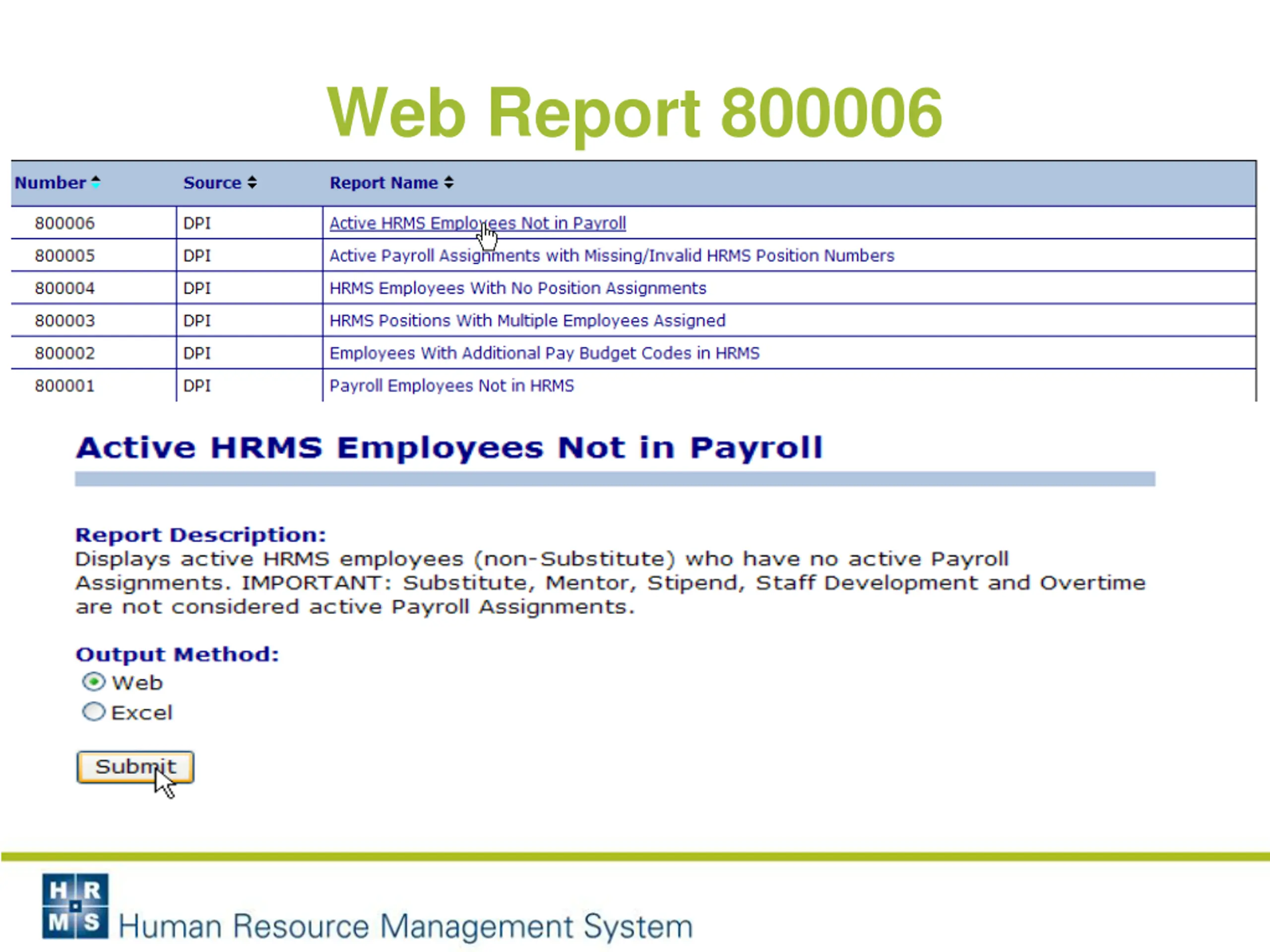Click Human Resource Management System text
The height and width of the screenshot is (952, 1270).
click(x=405, y=926)
